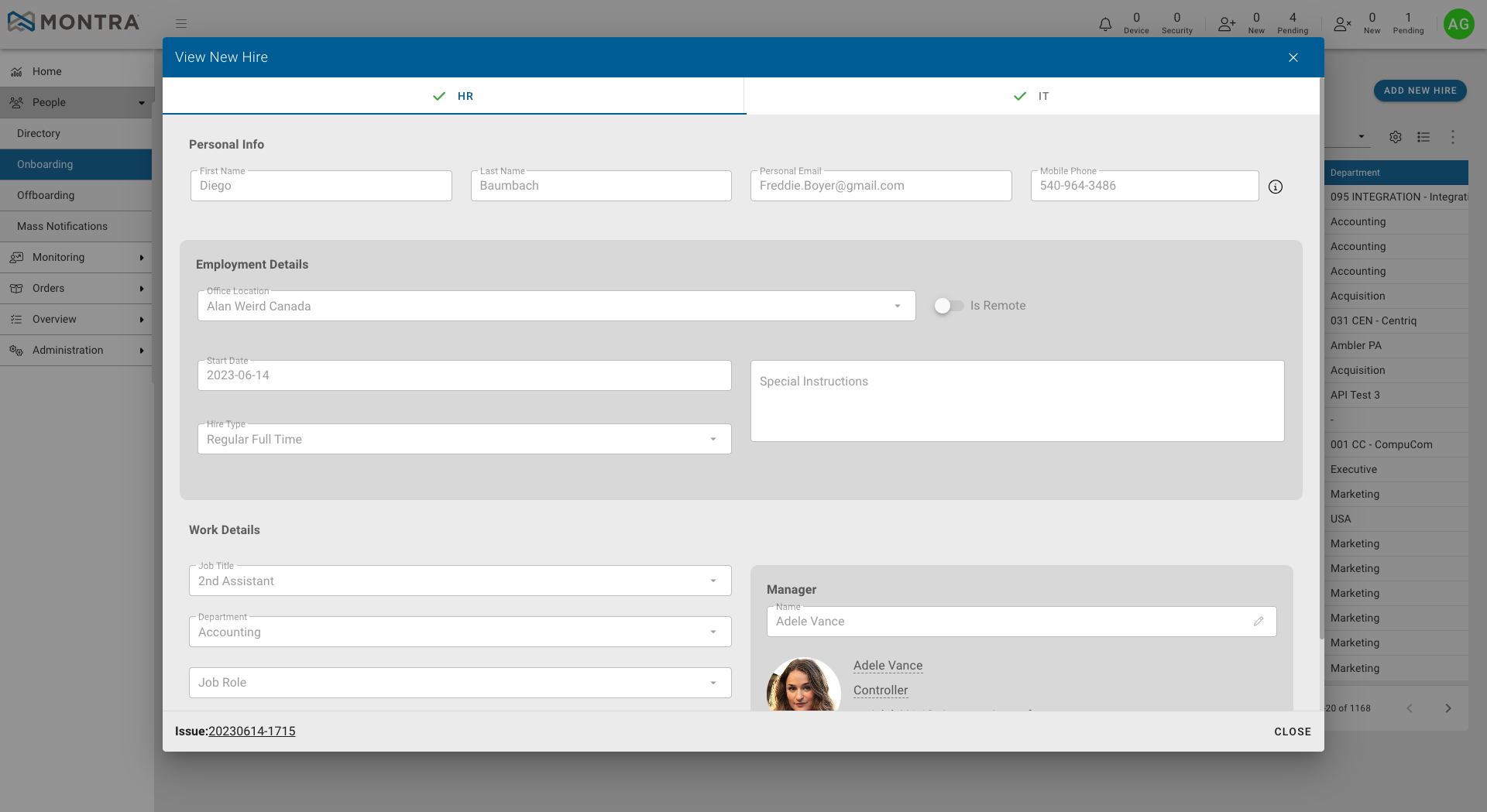Click the Monitoring sidebar icon
Viewport: 1487px width, 812px height.
click(x=16, y=257)
